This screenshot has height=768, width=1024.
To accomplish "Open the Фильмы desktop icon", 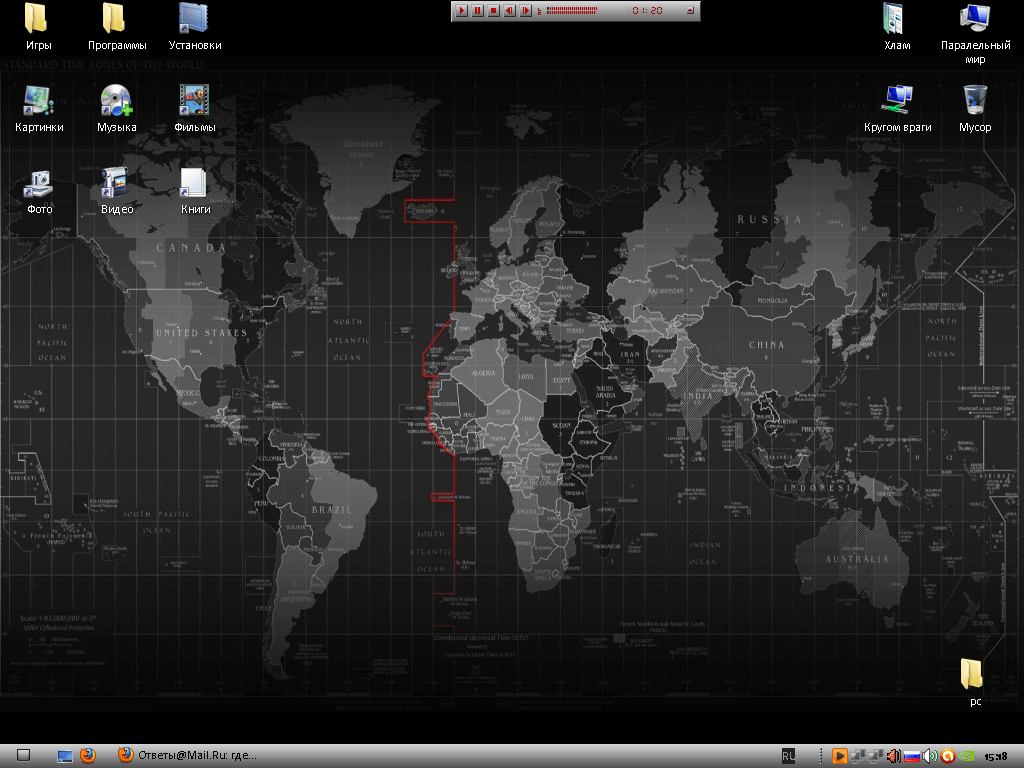I will tap(194, 100).
